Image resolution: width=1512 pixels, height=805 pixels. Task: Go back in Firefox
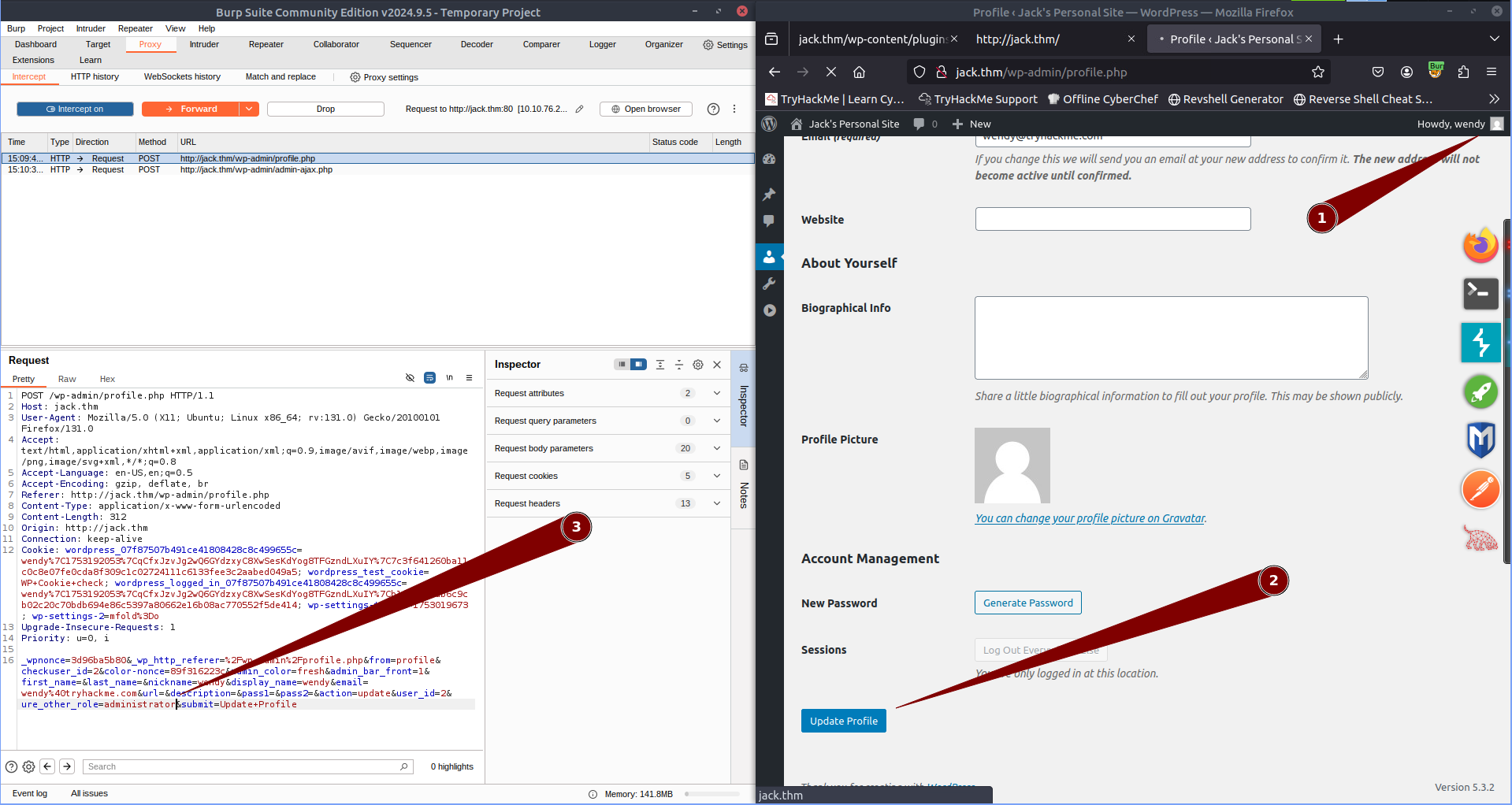pos(774,72)
